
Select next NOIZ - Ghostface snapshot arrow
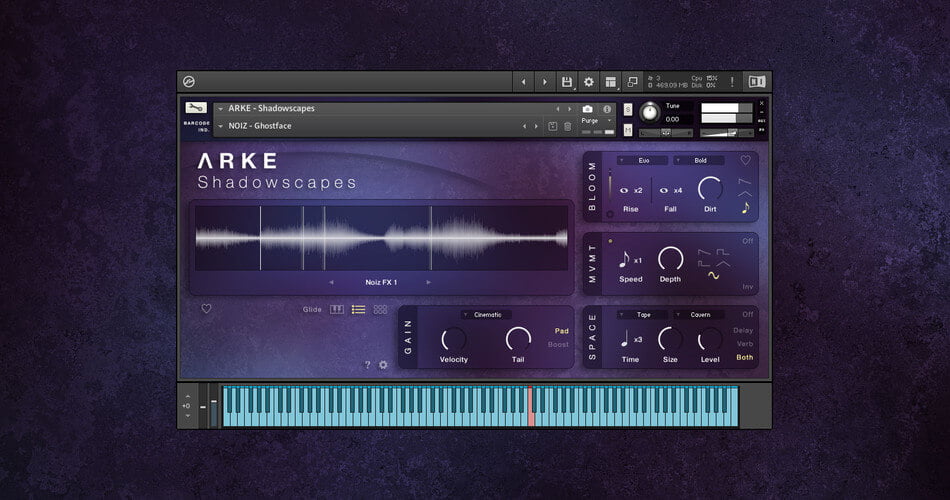(536, 126)
